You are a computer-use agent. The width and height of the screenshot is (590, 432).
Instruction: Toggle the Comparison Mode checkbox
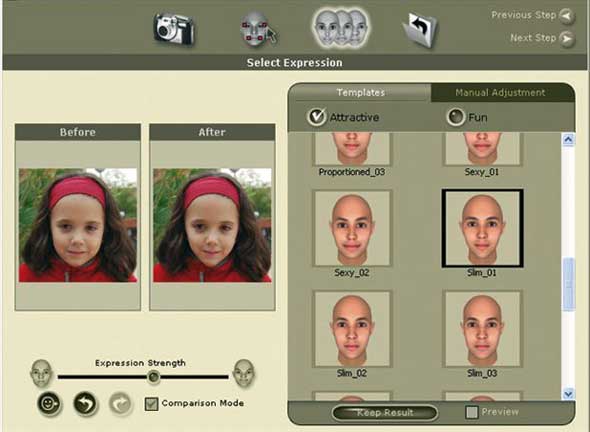pyautogui.click(x=151, y=404)
